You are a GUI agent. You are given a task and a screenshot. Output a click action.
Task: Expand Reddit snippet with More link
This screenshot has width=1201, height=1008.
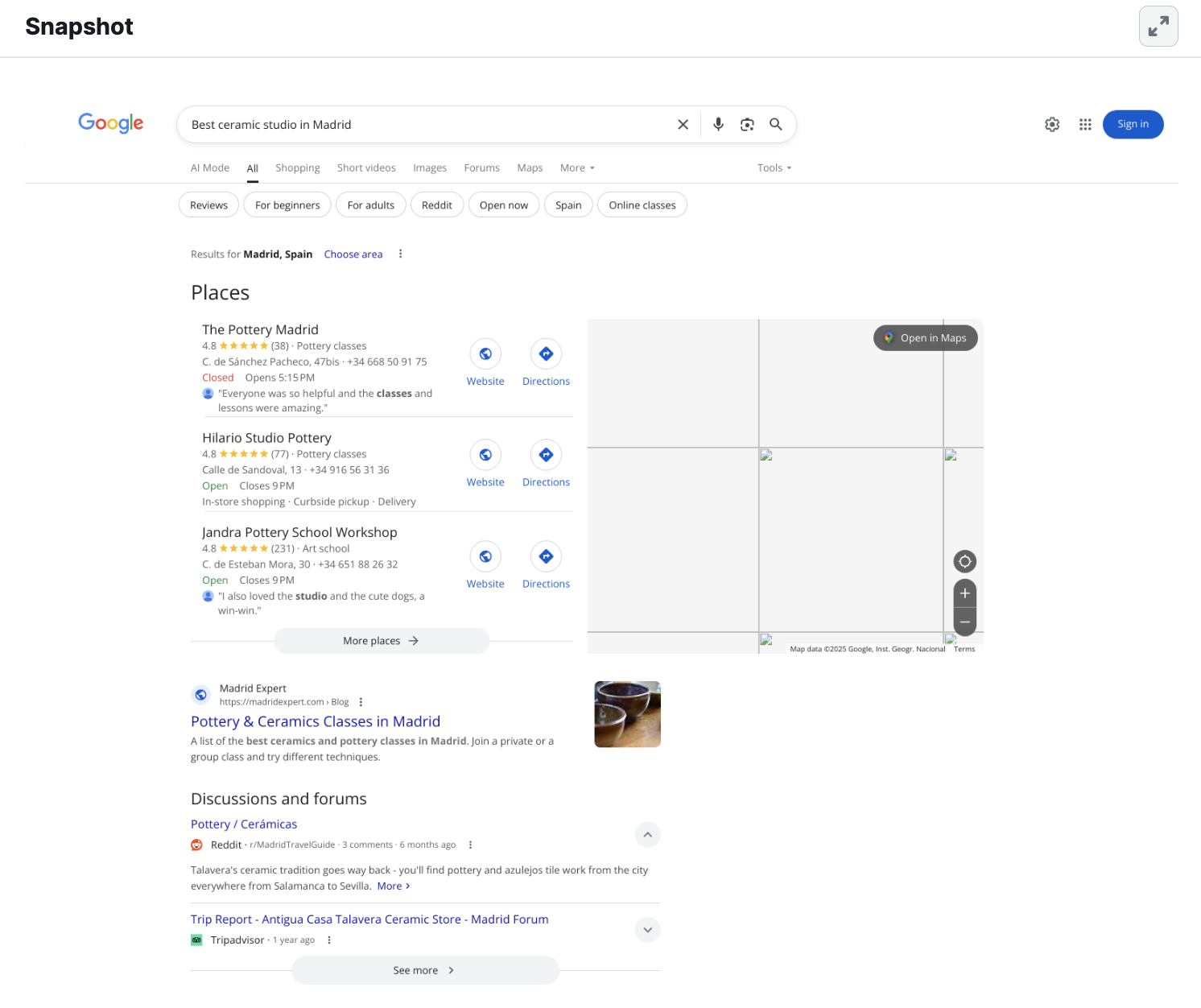tap(394, 886)
